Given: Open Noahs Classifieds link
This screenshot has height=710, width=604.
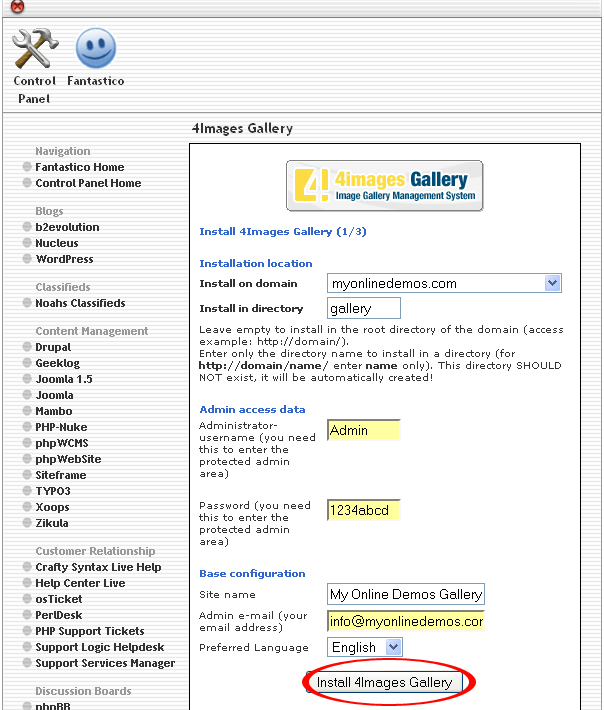Looking at the screenshot, I should pyautogui.click(x=81, y=303).
